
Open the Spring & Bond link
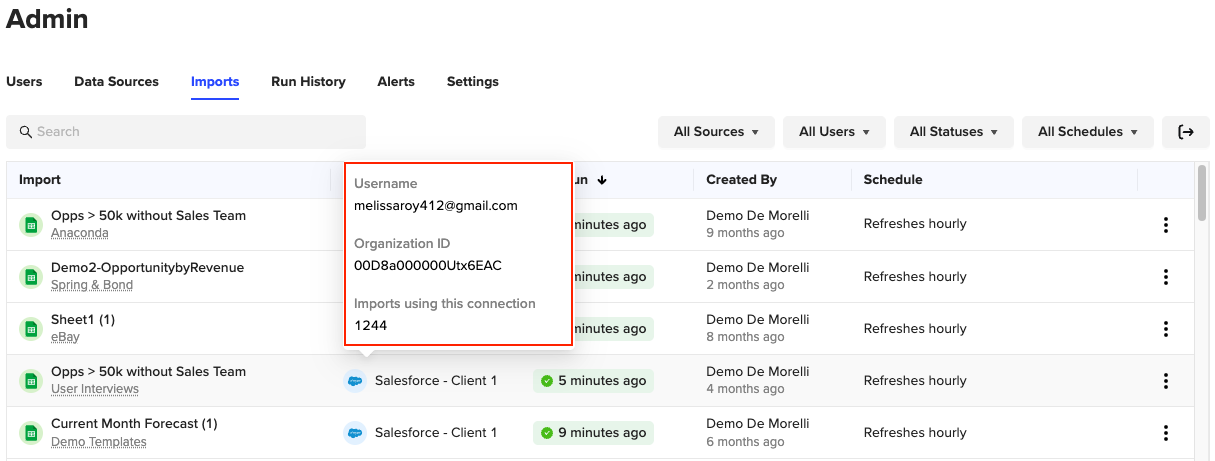point(92,285)
